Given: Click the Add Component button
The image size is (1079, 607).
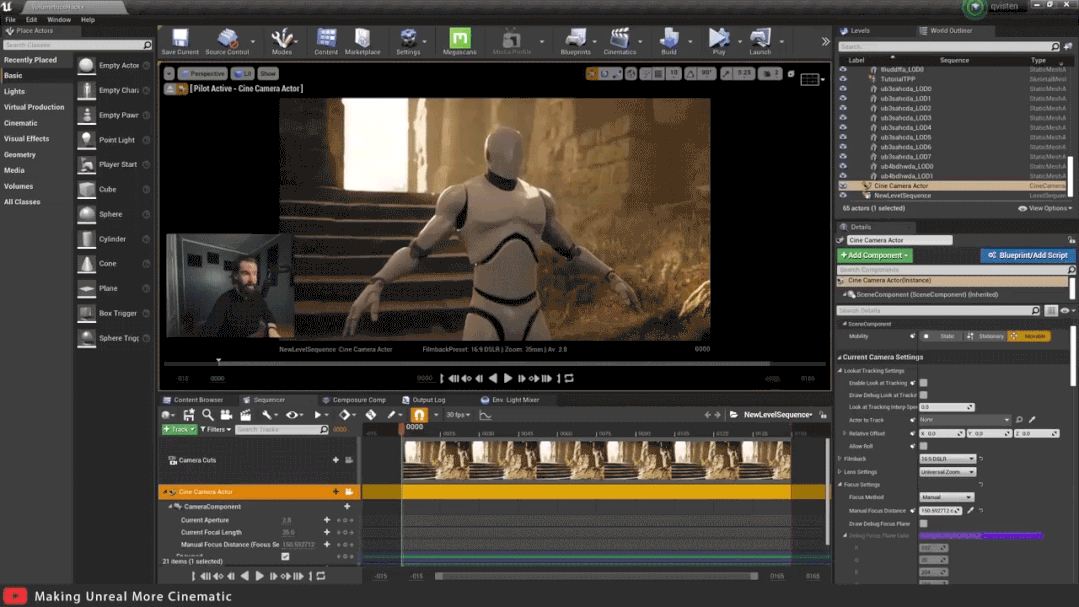Looking at the screenshot, I should 875,255.
